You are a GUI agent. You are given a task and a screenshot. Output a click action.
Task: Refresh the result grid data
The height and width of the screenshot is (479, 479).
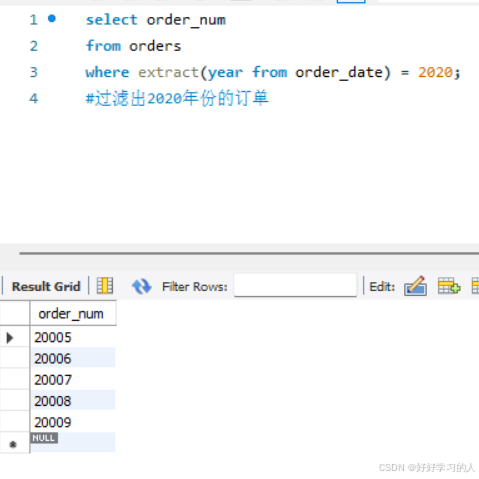142,286
